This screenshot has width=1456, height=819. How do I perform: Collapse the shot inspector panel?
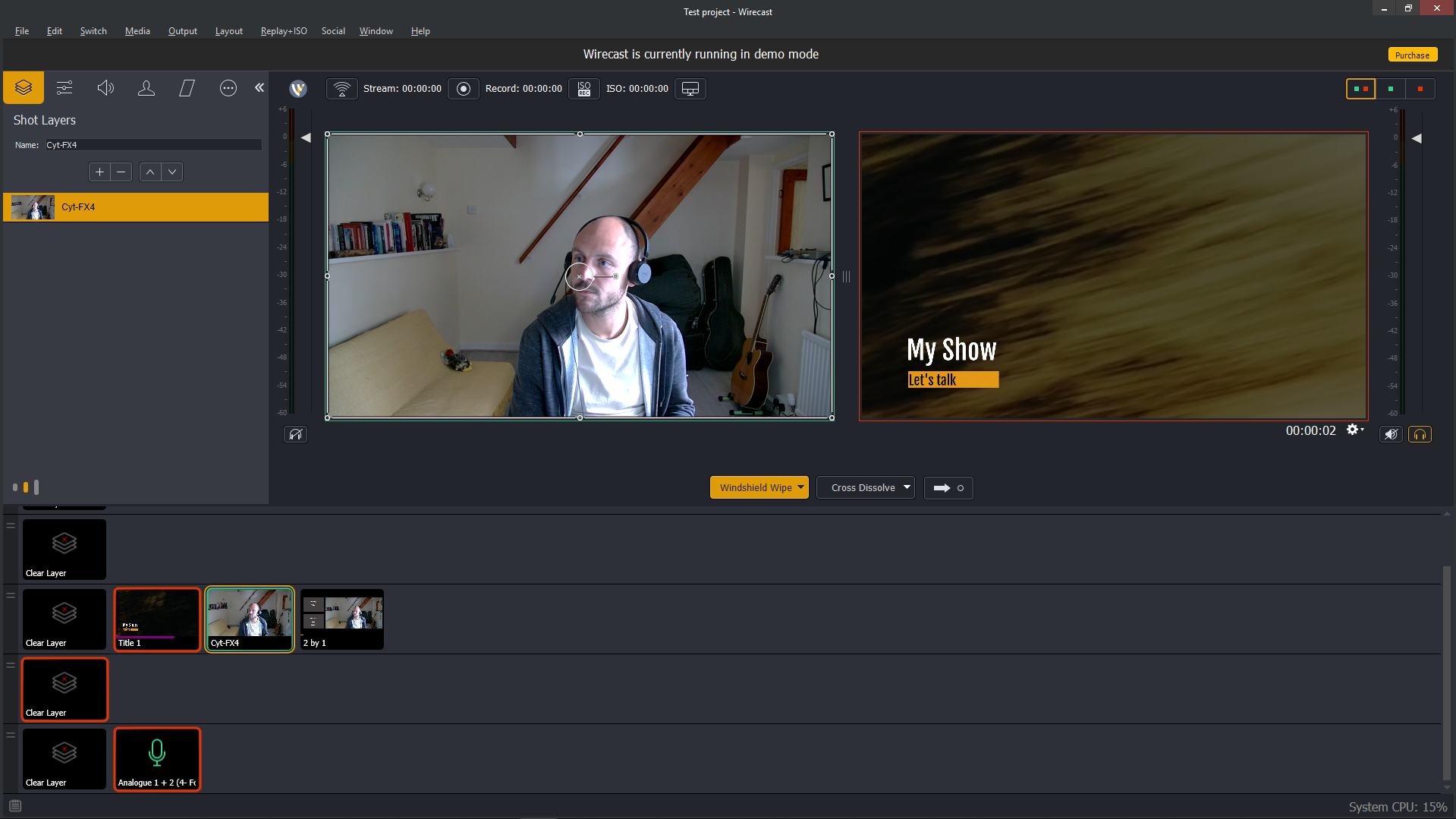tap(259, 88)
